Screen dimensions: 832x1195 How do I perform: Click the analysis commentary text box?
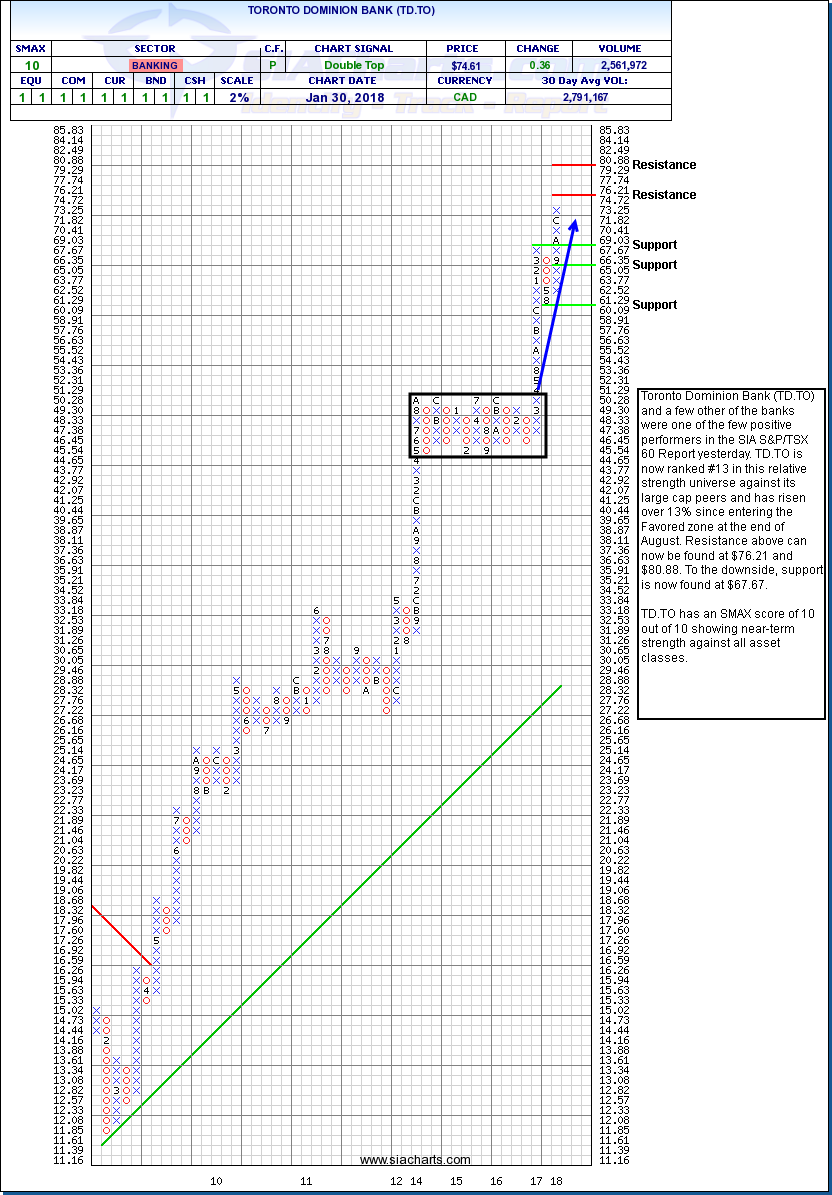coord(732,553)
